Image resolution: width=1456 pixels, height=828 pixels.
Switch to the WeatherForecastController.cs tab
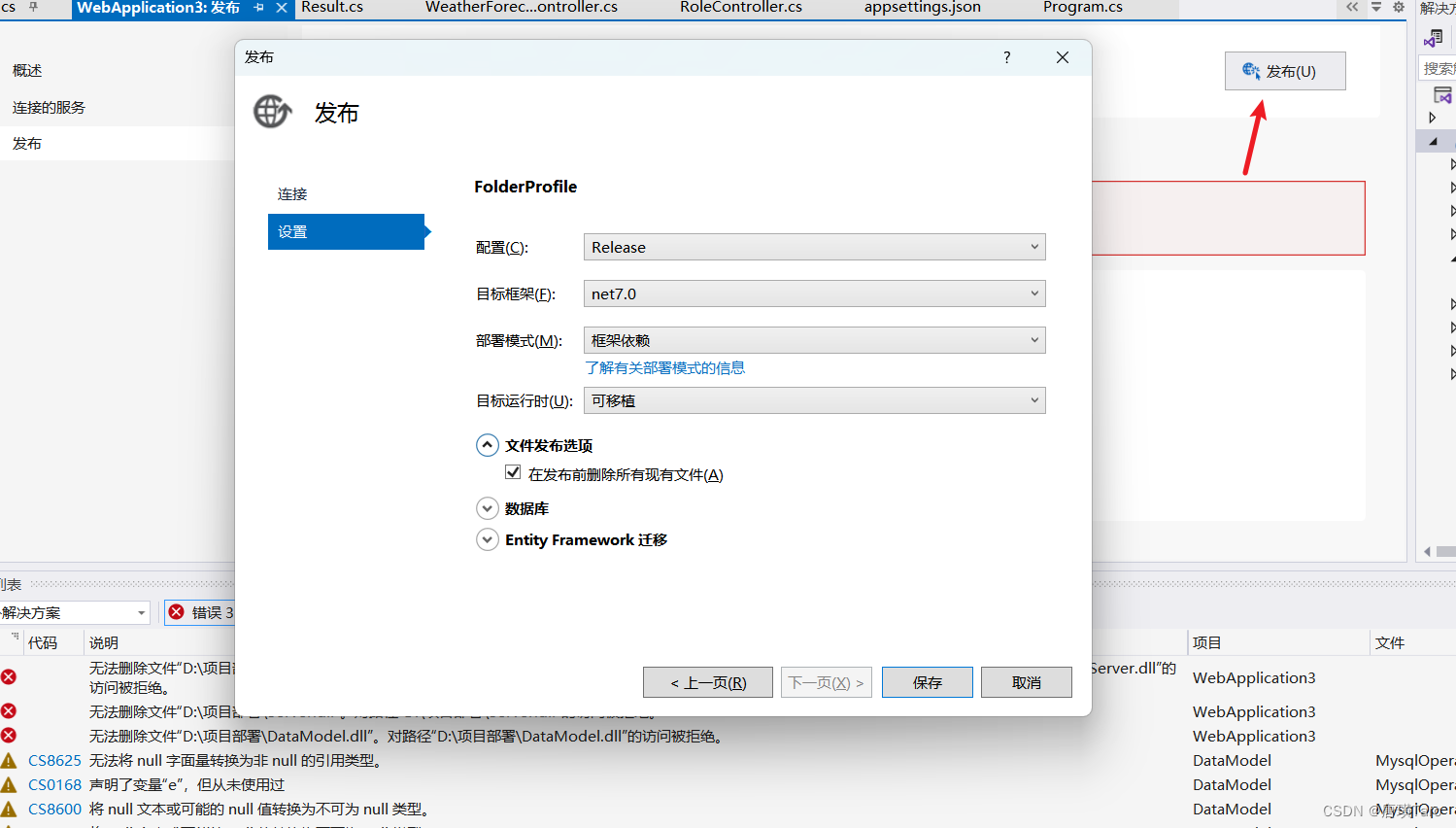pos(522,8)
